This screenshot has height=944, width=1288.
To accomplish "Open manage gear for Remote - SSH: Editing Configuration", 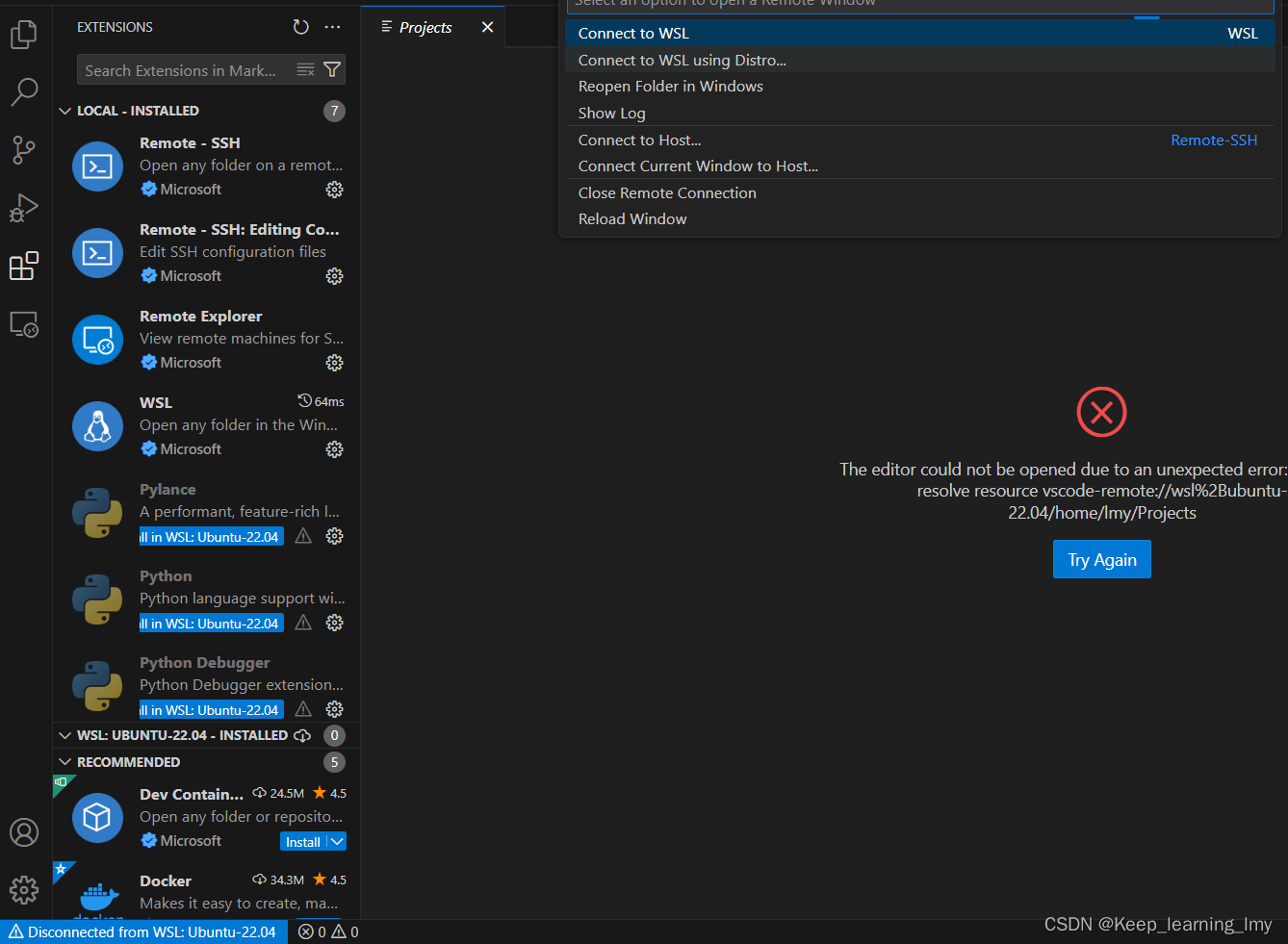I will pos(334,276).
